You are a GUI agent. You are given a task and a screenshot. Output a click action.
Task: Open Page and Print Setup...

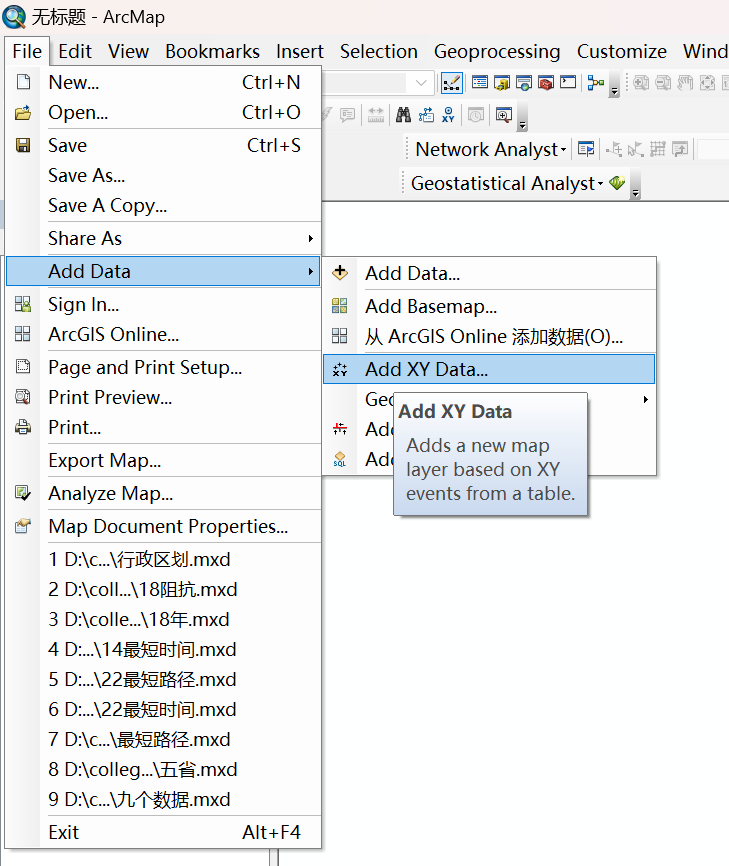[163, 367]
